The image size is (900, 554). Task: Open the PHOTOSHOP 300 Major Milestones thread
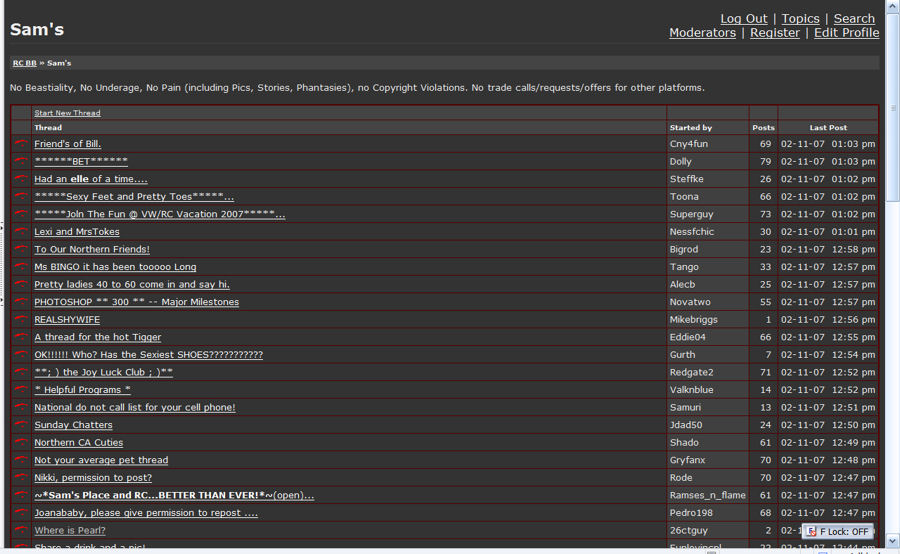[136, 302]
